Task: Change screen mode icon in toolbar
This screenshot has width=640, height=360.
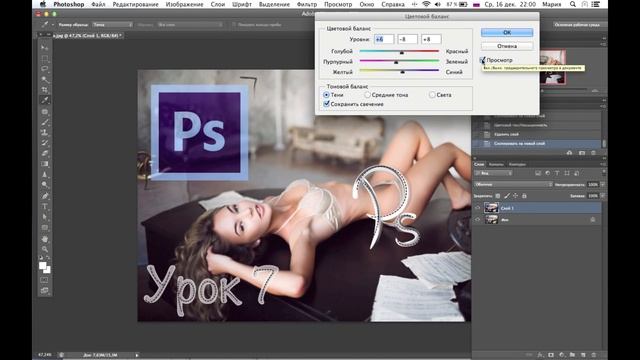Action: 44,291
